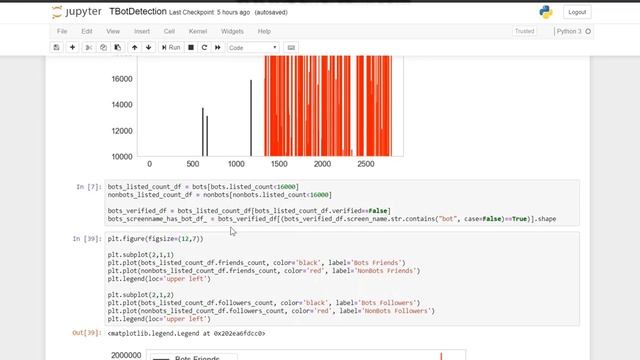Click the Logout button
The width and height of the screenshot is (640, 360).
(577, 12)
